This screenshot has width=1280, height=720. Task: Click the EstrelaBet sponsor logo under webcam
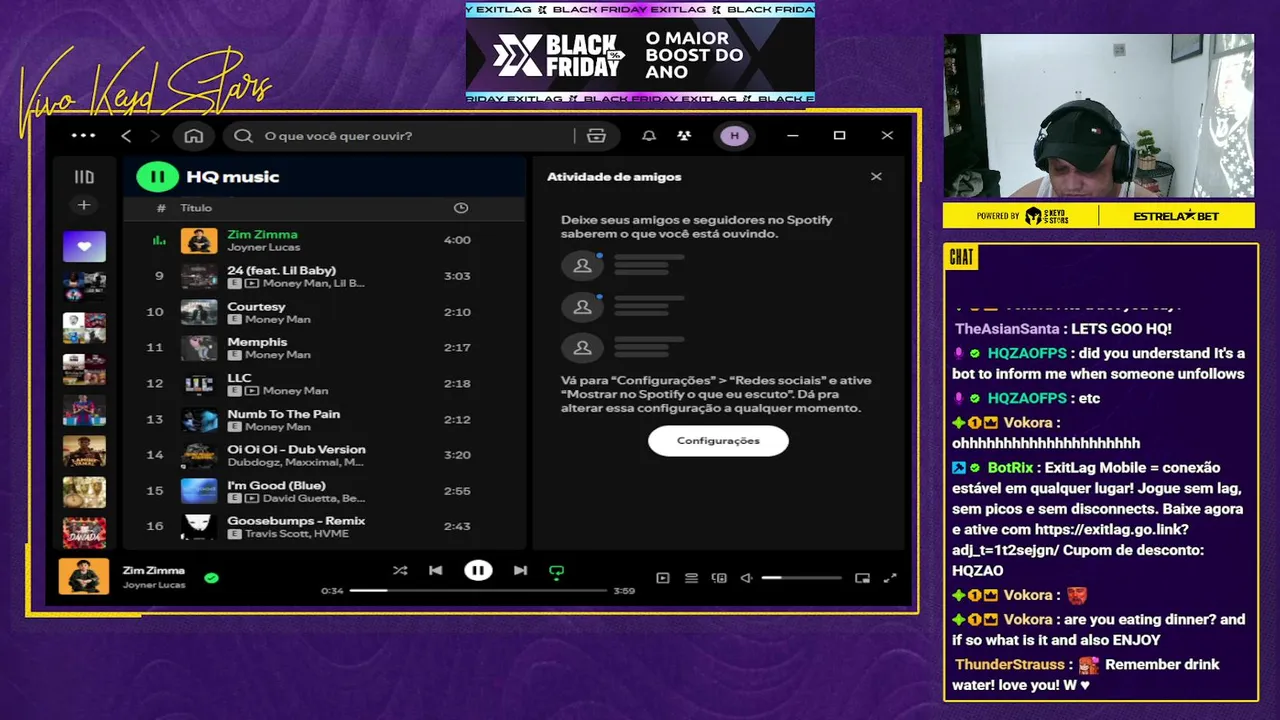1177,216
